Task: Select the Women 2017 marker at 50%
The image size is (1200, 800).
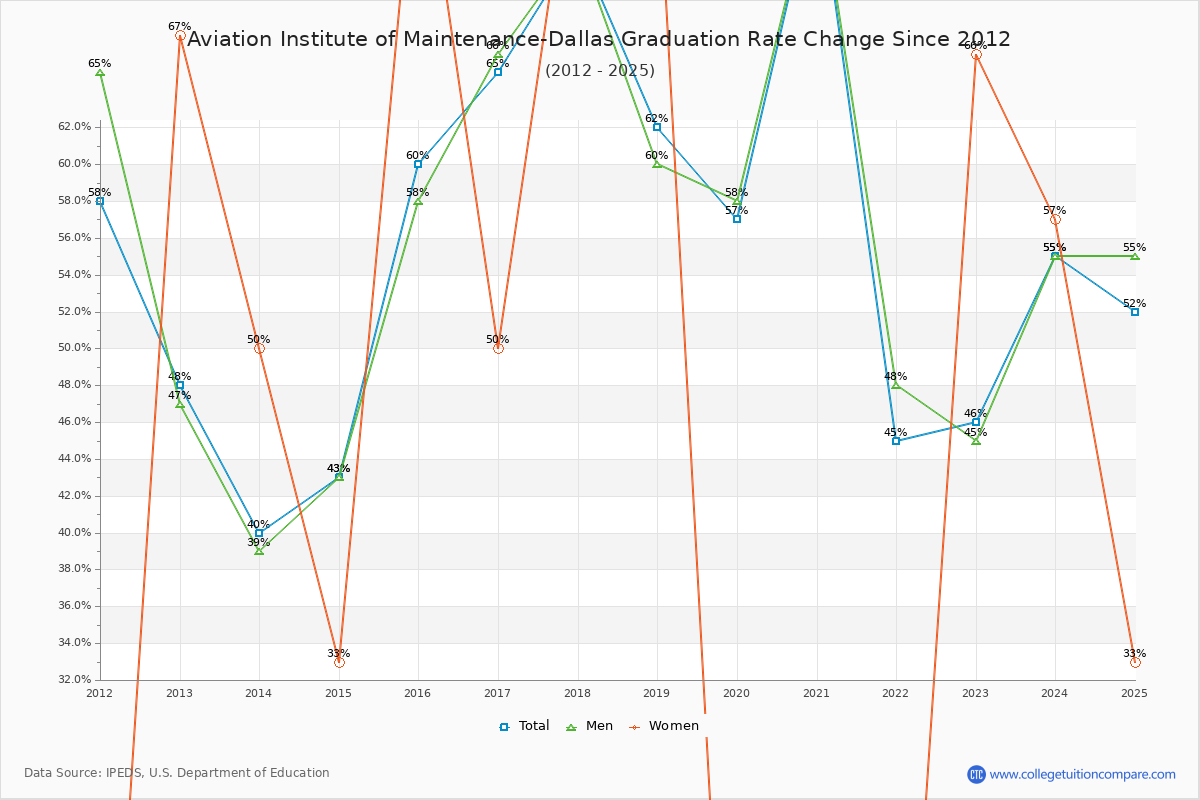Action: [x=498, y=348]
